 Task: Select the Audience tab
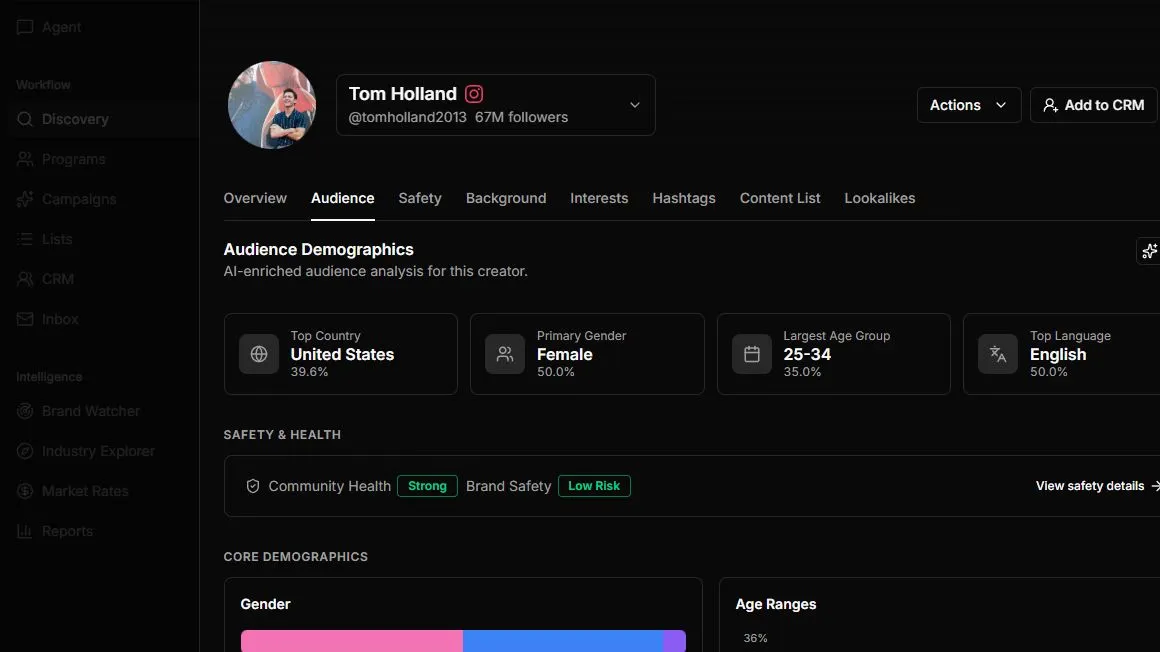(343, 198)
